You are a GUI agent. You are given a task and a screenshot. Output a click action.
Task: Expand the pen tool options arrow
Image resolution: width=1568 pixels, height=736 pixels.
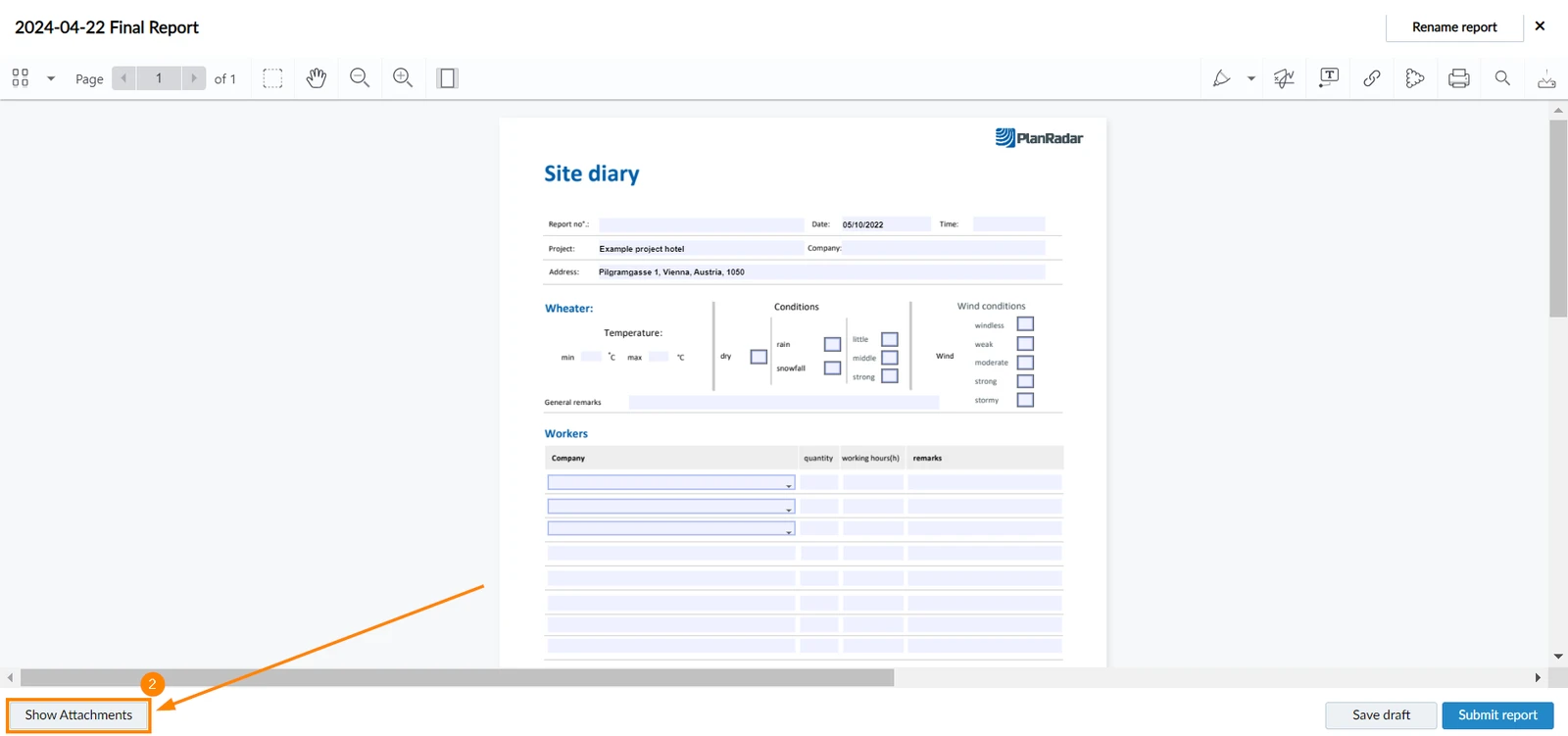(x=1251, y=78)
